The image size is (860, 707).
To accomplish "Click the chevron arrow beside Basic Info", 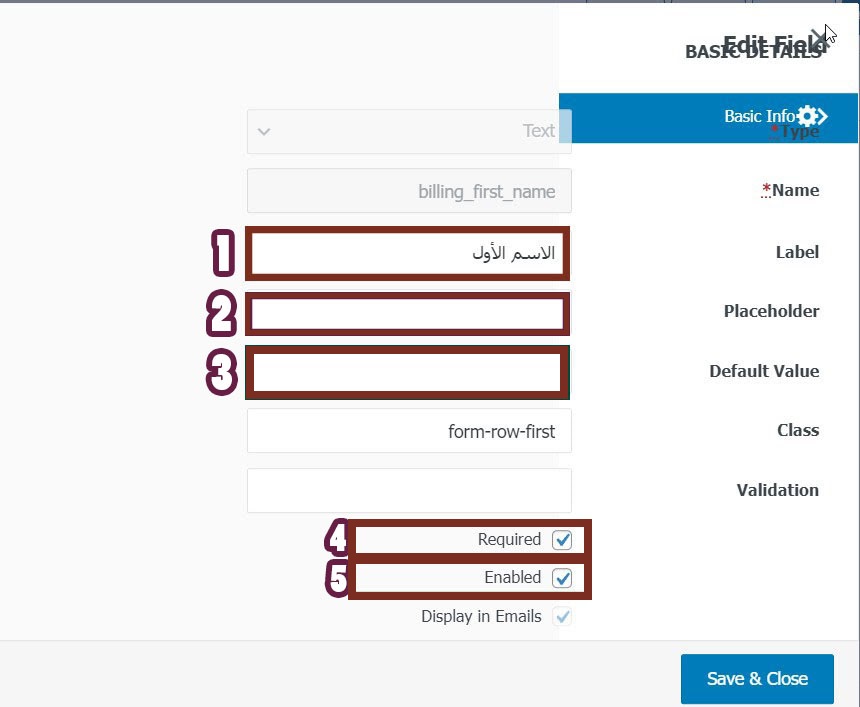I will [823, 116].
